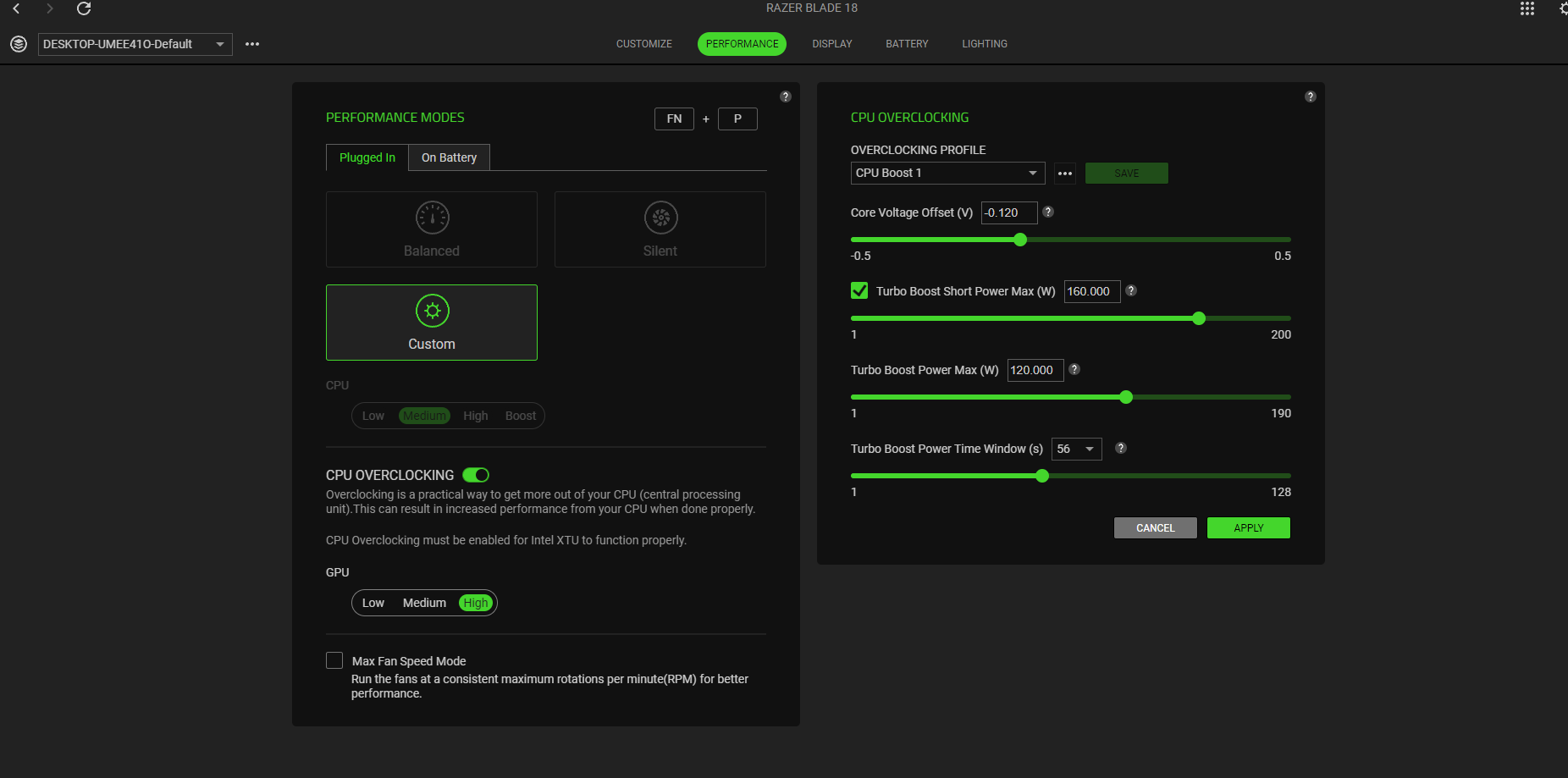Click the Save profile button

coord(1127,174)
